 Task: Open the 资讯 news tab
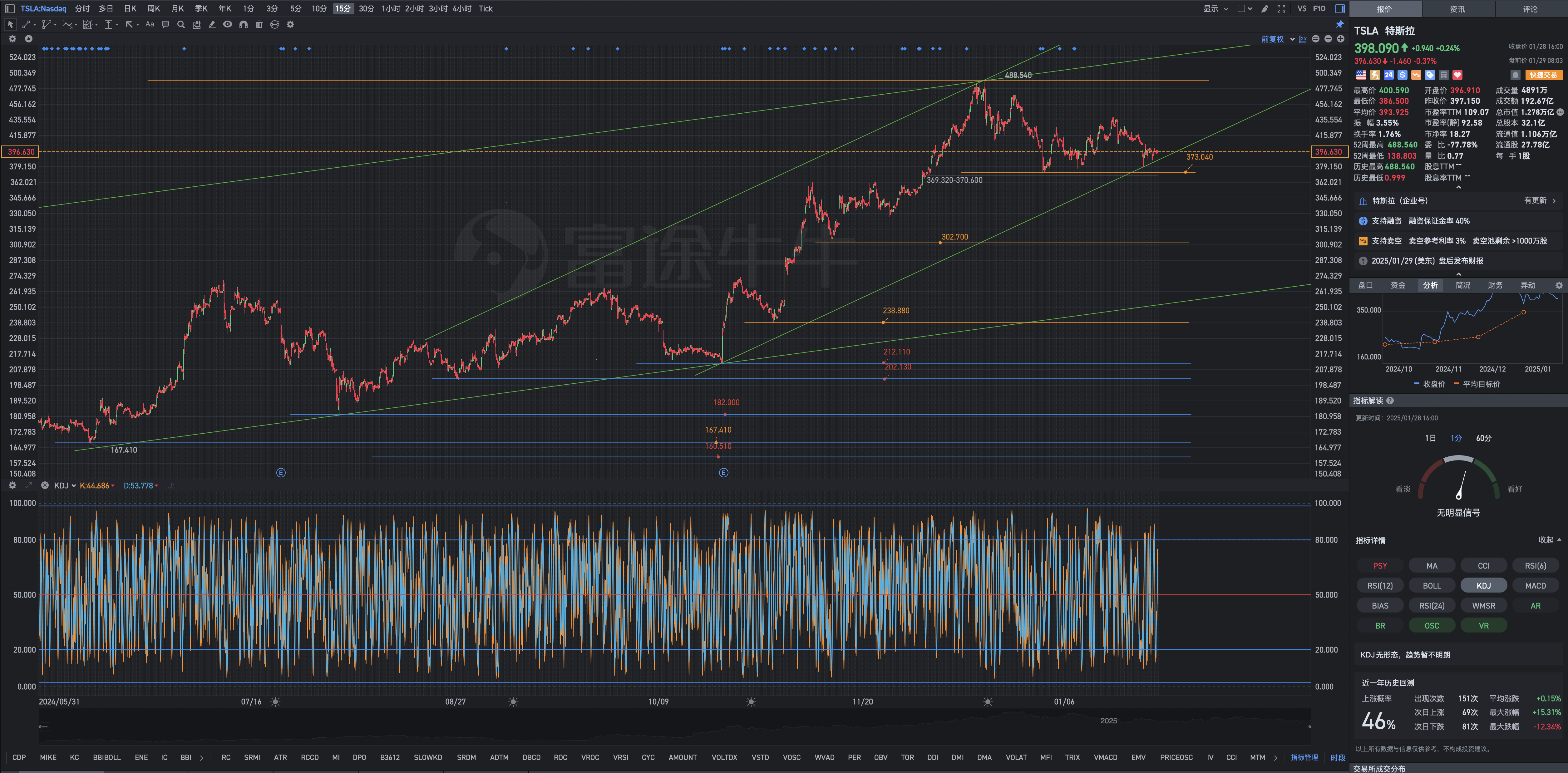[1457, 8]
